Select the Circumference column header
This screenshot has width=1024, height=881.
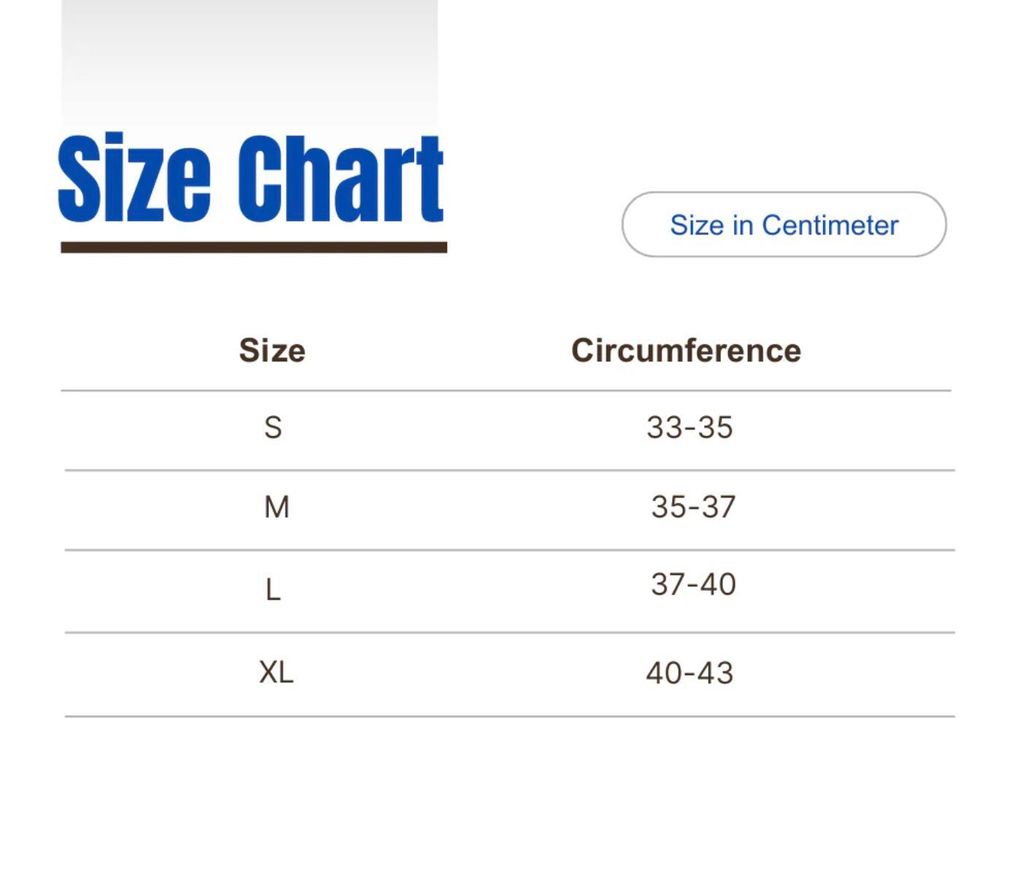(686, 350)
